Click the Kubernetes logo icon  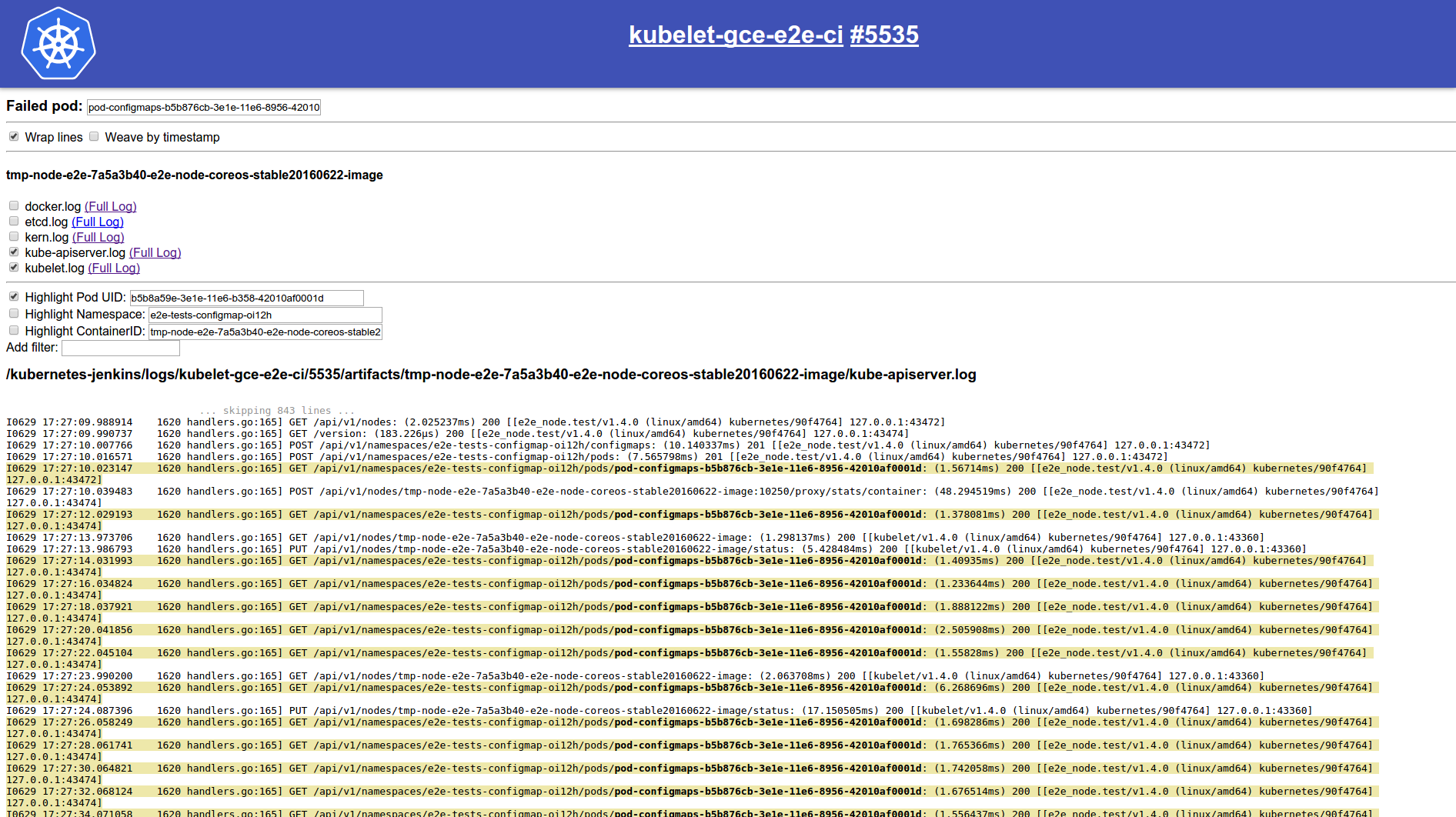[58, 44]
